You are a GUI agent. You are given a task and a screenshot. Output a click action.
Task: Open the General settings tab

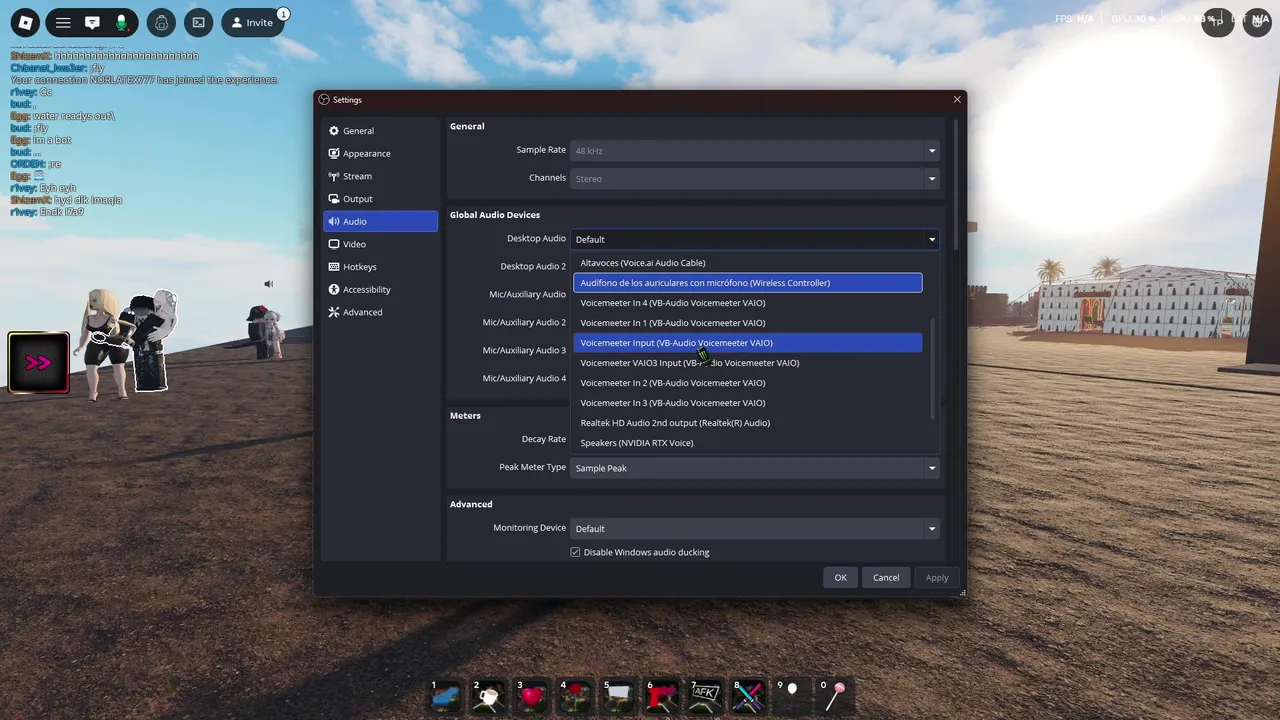point(380,131)
